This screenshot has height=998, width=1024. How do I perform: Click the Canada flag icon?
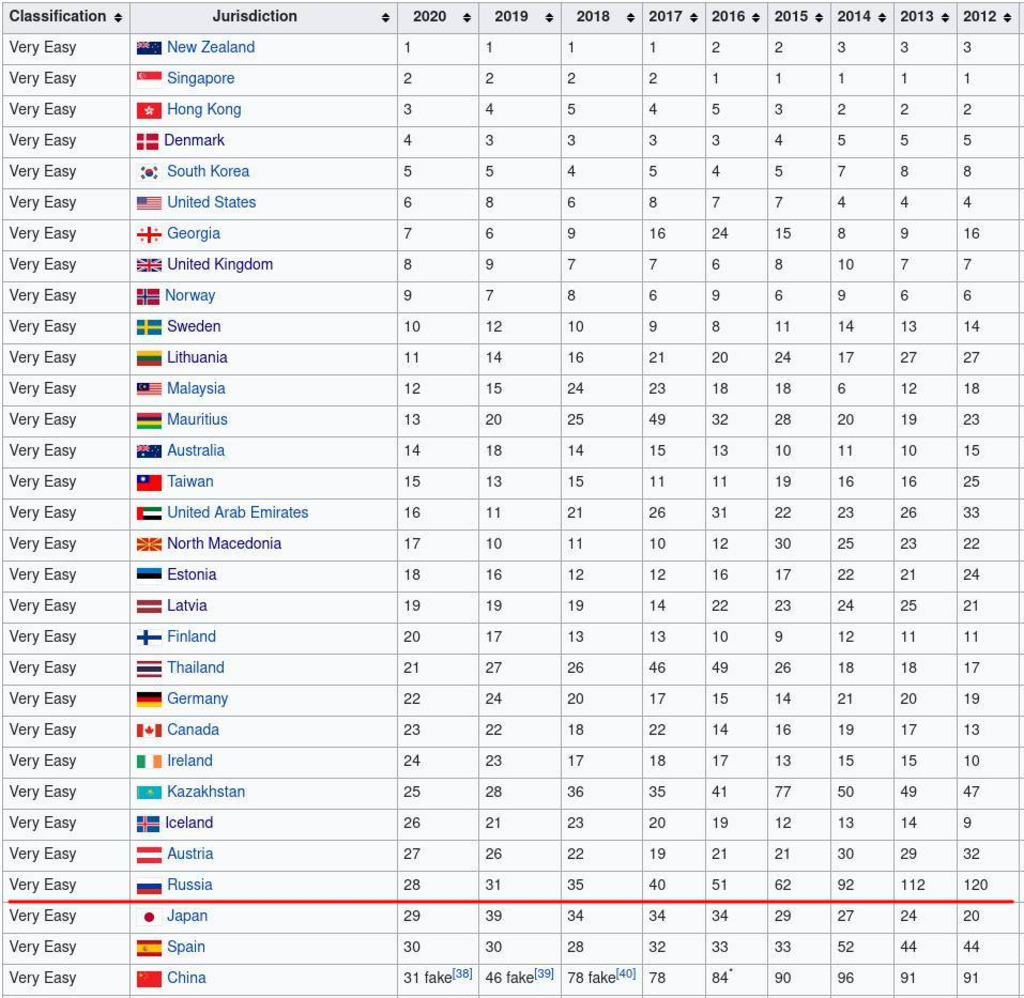[x=149, y=730]
